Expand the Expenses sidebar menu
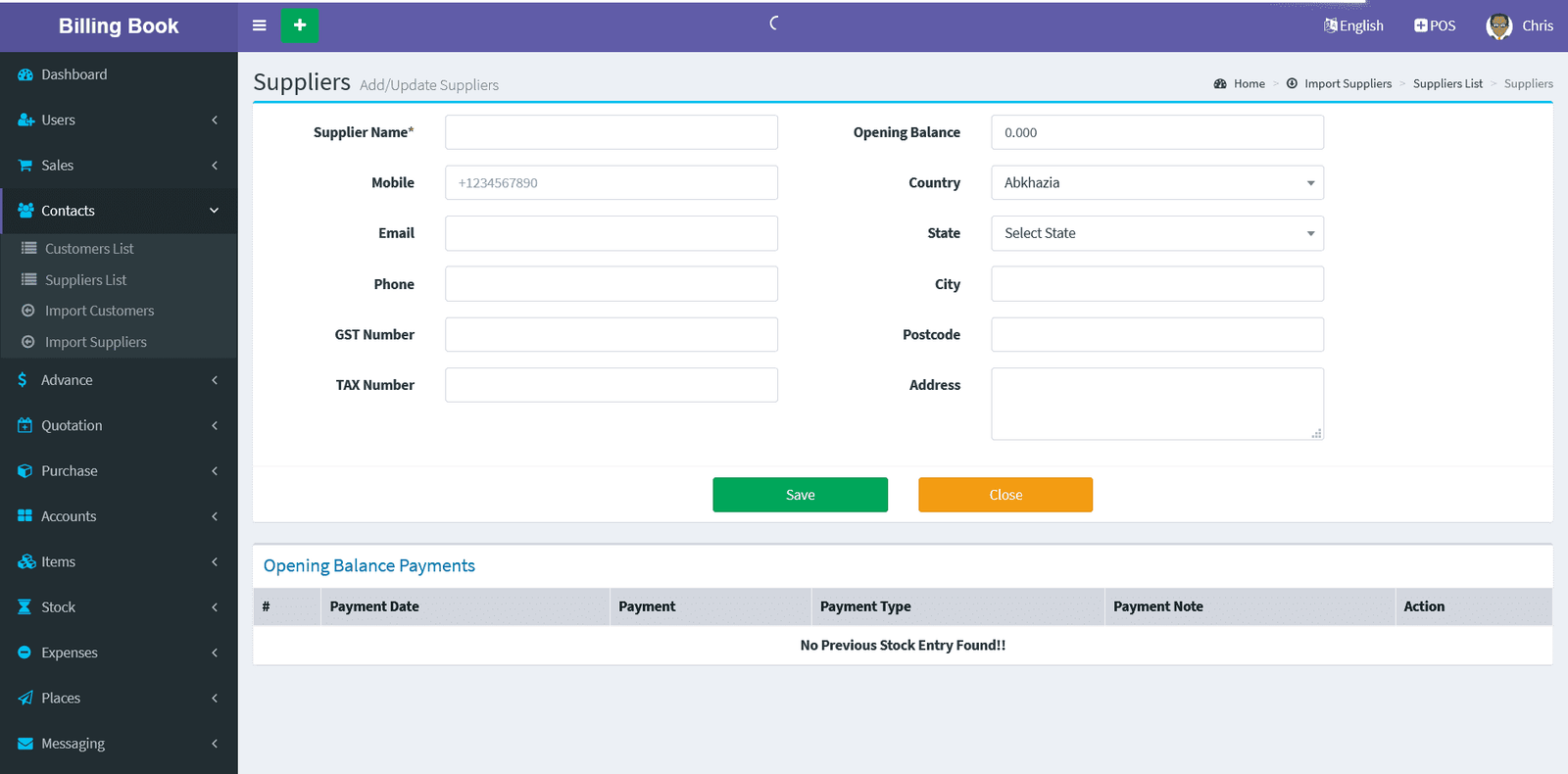The image size is (1568, 774). point(118,653)
